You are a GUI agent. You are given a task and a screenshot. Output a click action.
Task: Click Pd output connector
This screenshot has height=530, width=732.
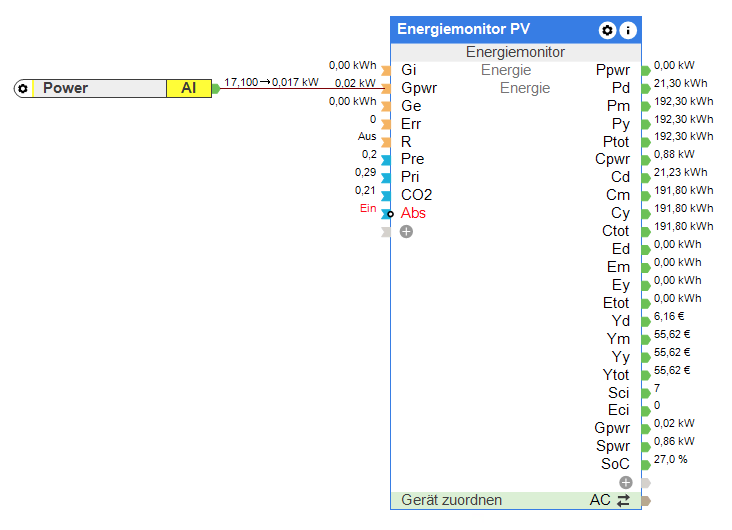646,88
